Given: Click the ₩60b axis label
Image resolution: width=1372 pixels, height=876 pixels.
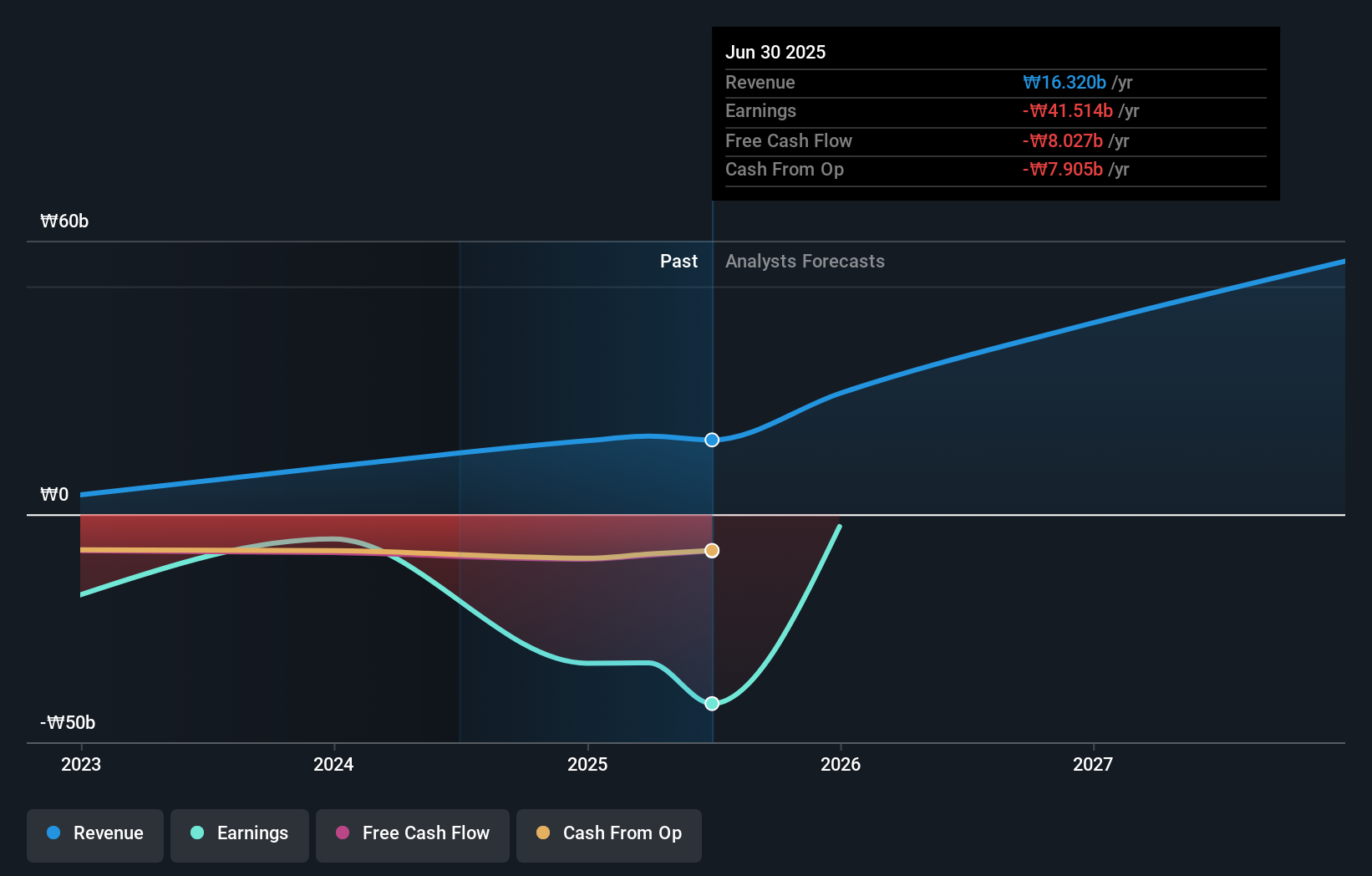Looking at the screenshot, I should 64,221.
